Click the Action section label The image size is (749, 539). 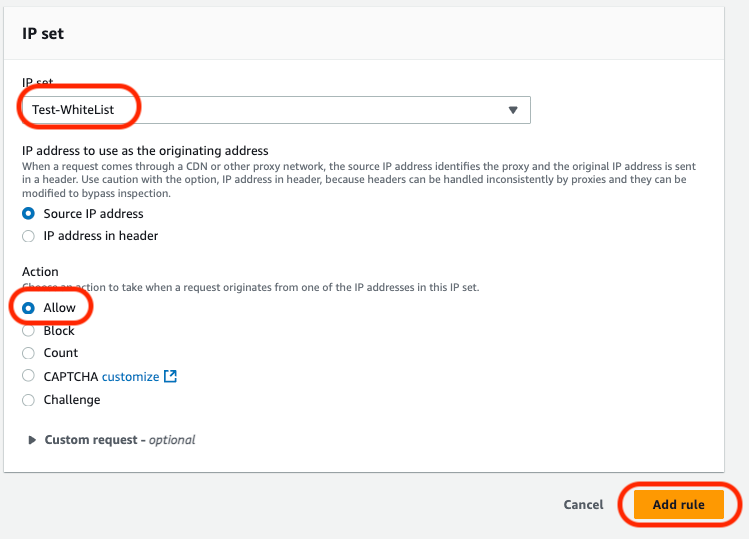point(40,272)
